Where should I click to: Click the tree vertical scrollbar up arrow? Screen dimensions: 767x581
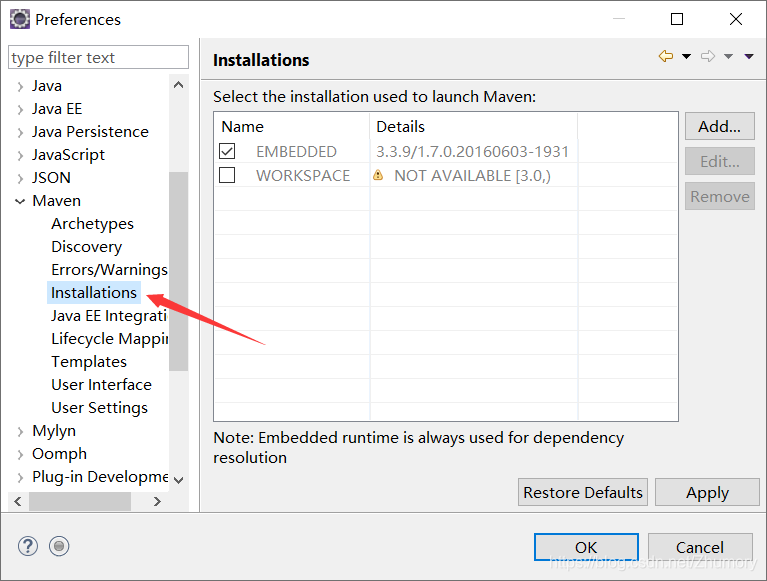[x=179, y=85]
